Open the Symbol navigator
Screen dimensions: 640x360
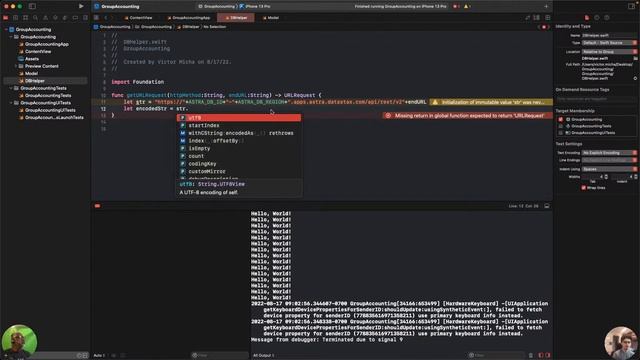[25, 18]
